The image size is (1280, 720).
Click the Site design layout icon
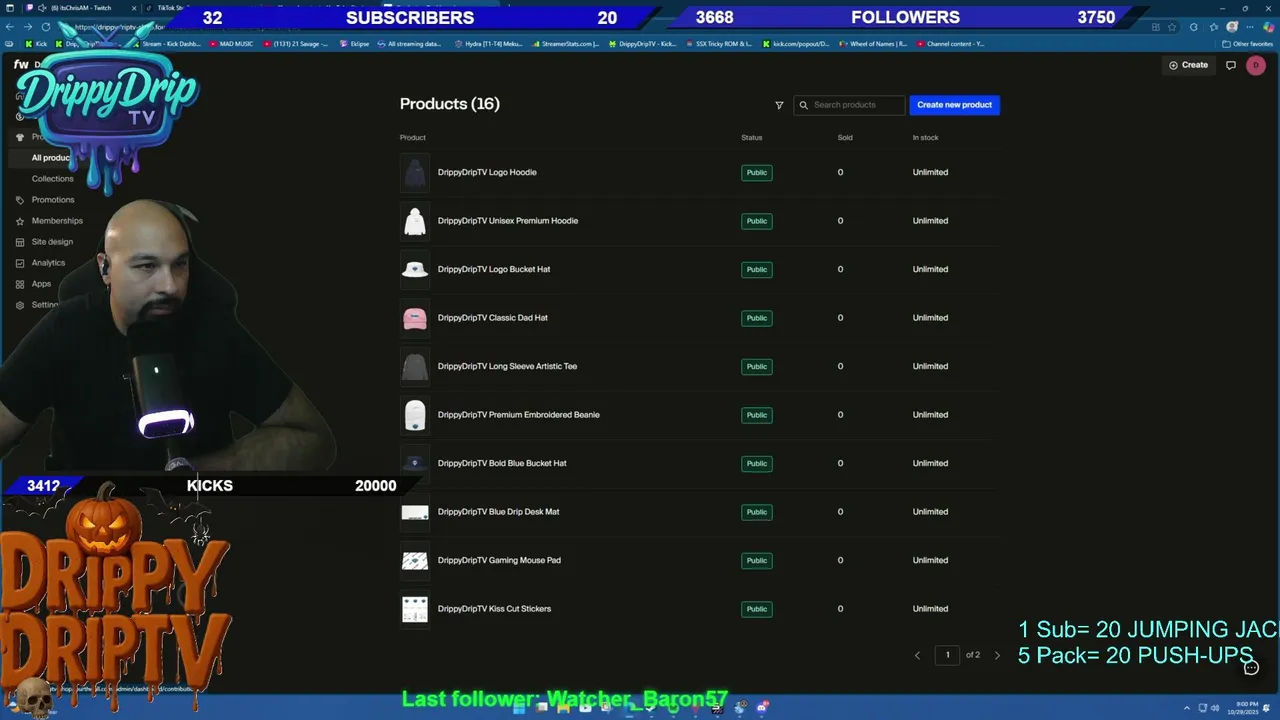[x=20, y=242]
